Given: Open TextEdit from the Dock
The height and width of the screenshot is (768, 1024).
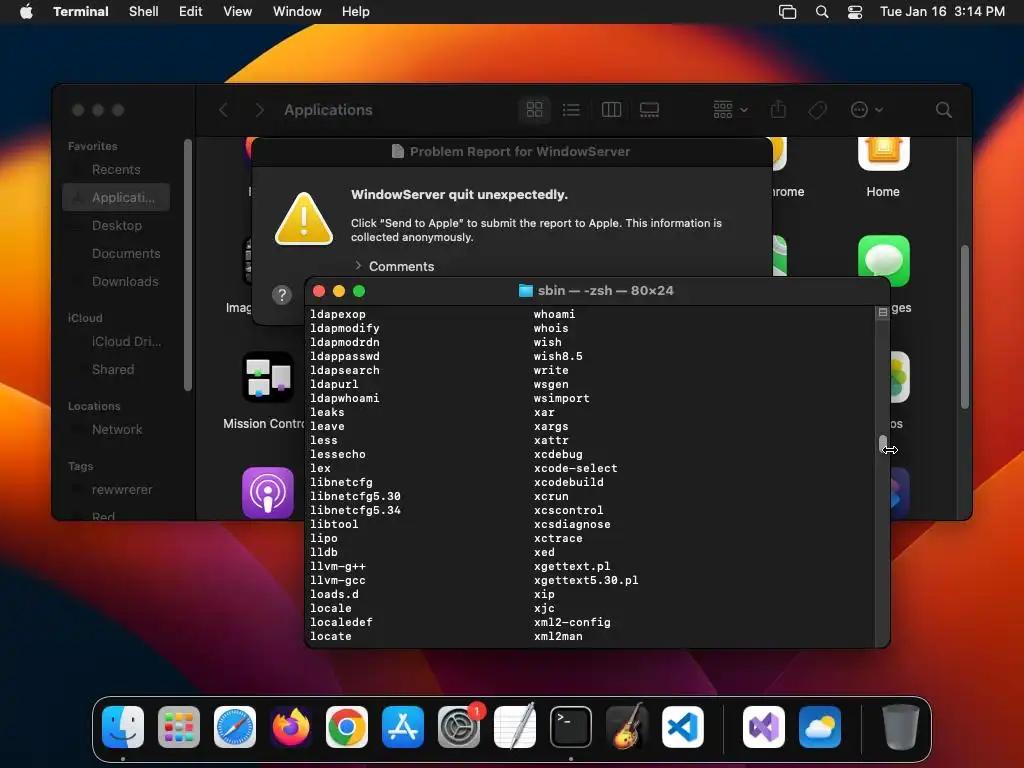Looking at the screenshot, I should [x=515, y=727].
